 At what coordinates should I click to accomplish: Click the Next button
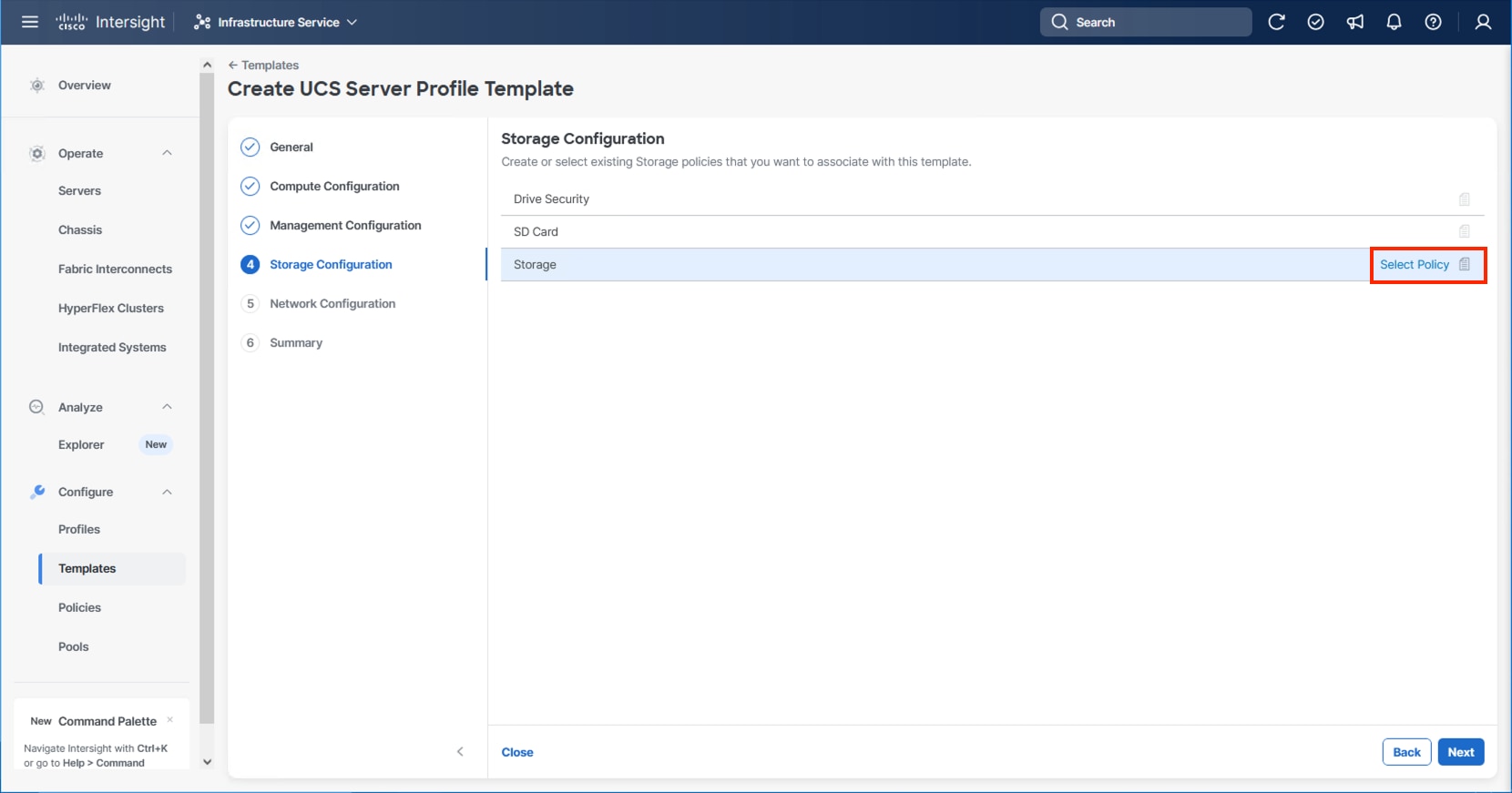1461,752
